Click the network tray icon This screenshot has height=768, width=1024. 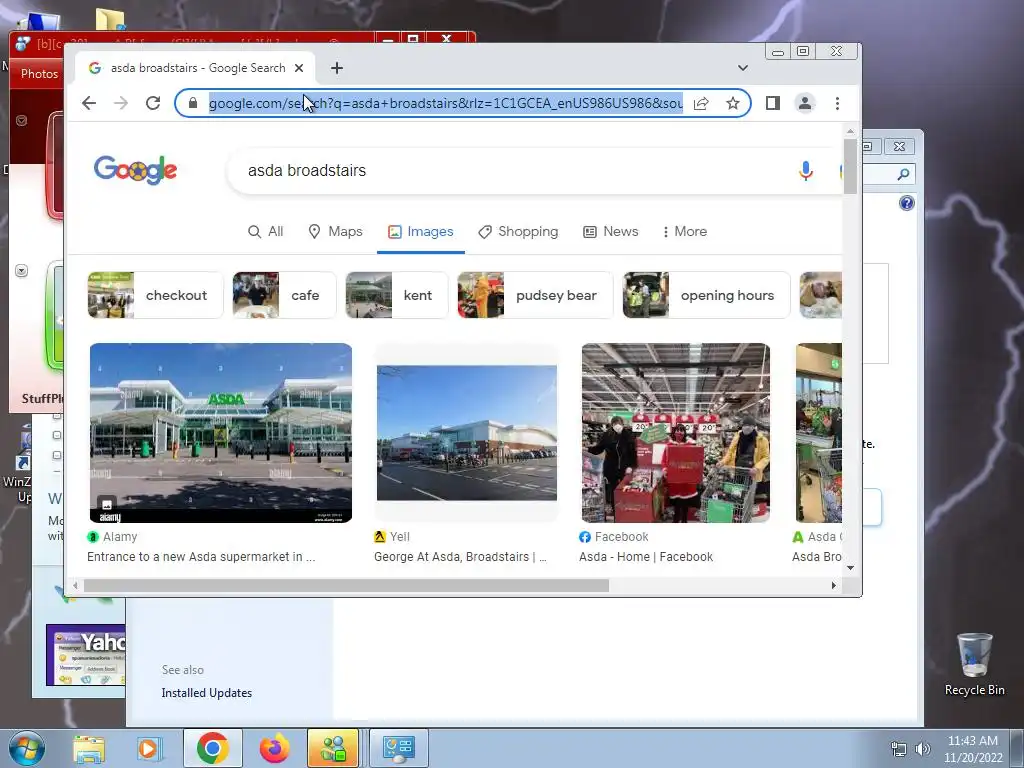(899, 749)
